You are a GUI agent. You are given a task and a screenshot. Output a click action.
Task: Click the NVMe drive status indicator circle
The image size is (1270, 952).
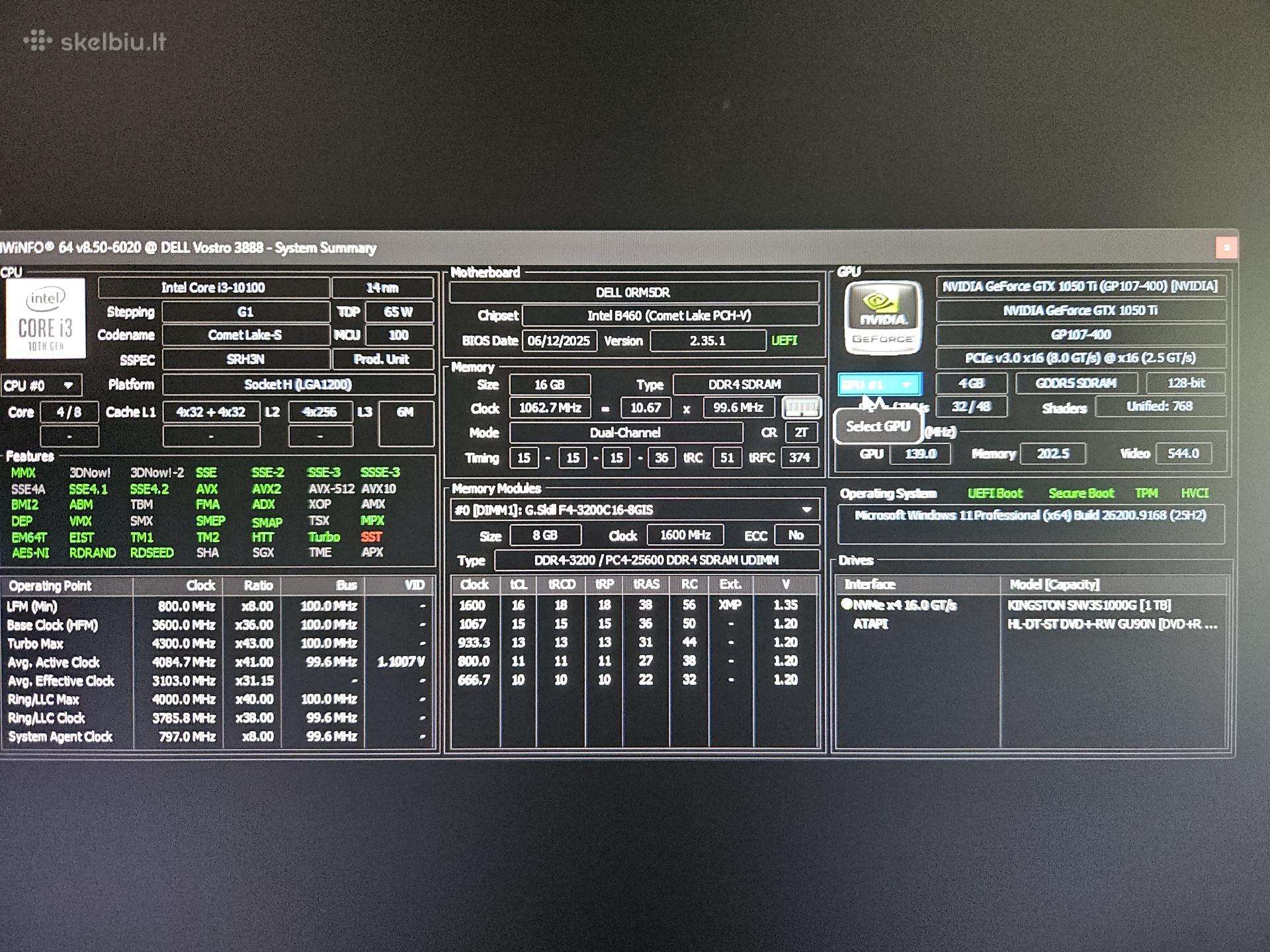coord(846,604)
